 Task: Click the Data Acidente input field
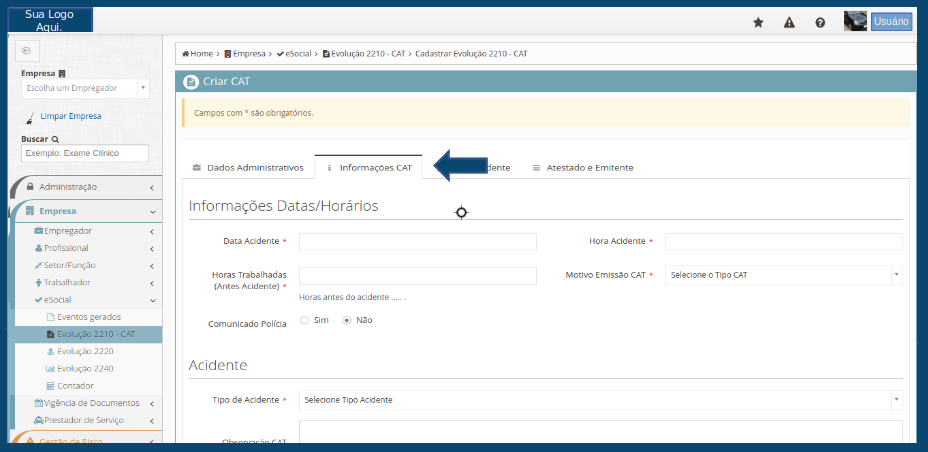417,242
